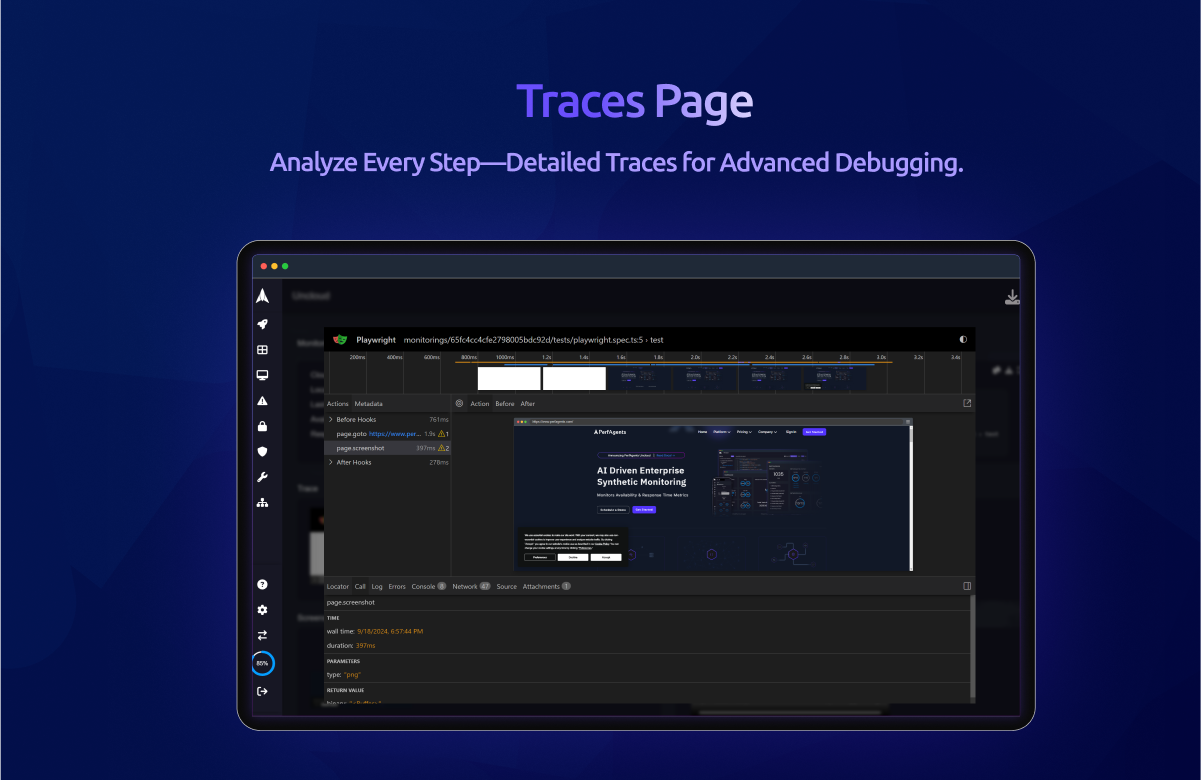Viewport: 1201px width, 780px height.
Task: Click the shield icon in the sidebar
Action: (x=263, y=452)
